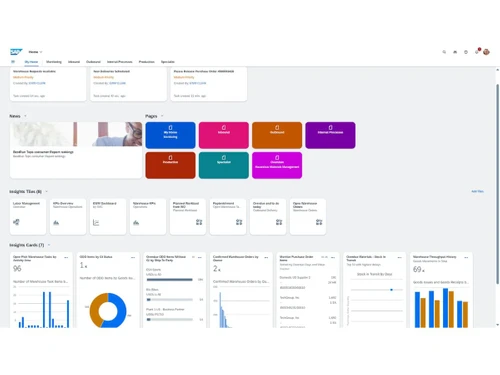
Task: Open Replenishment tile icon
Action: pyautogui.click(x=239, y=222)
